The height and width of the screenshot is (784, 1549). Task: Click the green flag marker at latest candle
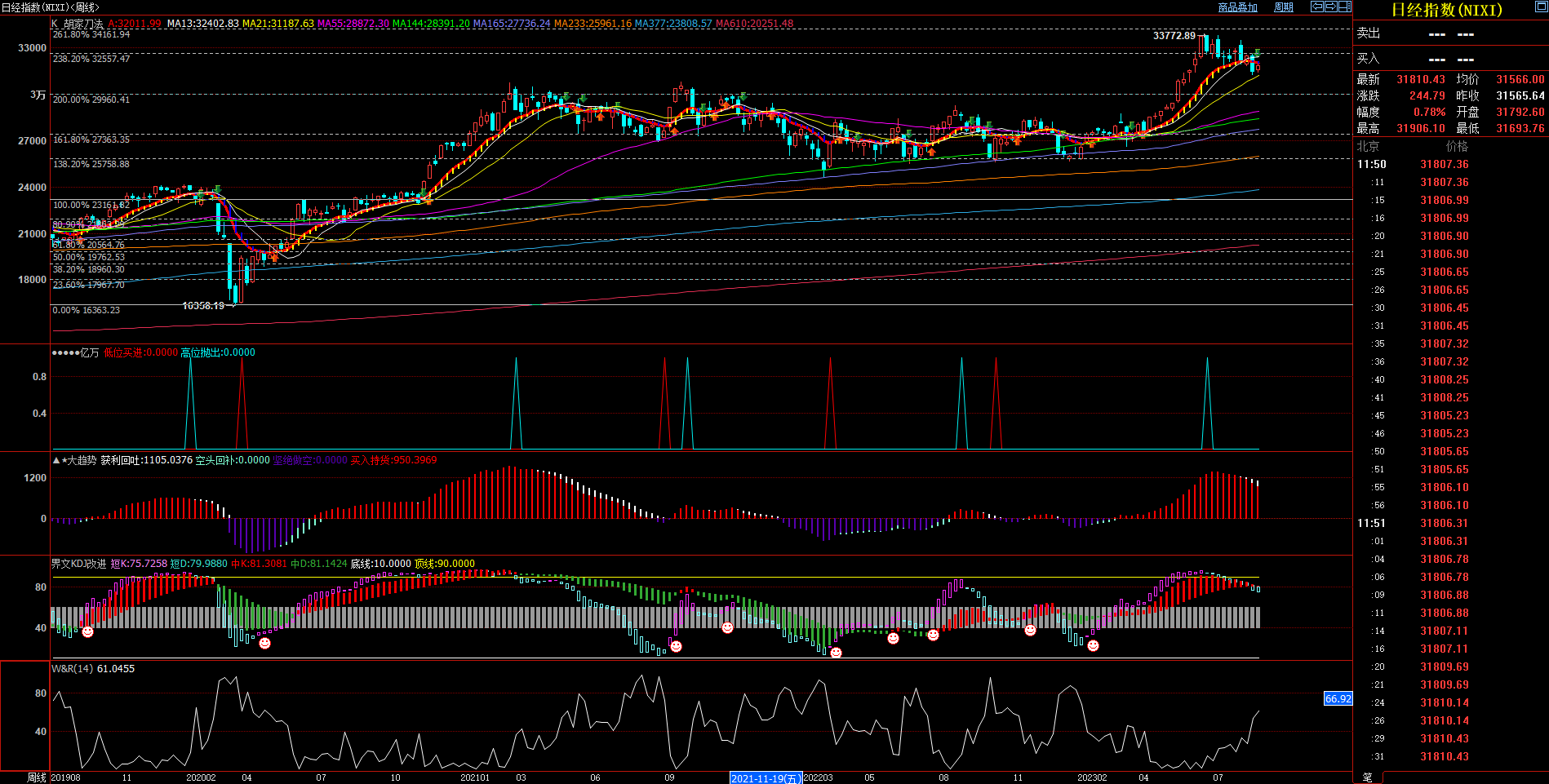[x=1258, y=53]
